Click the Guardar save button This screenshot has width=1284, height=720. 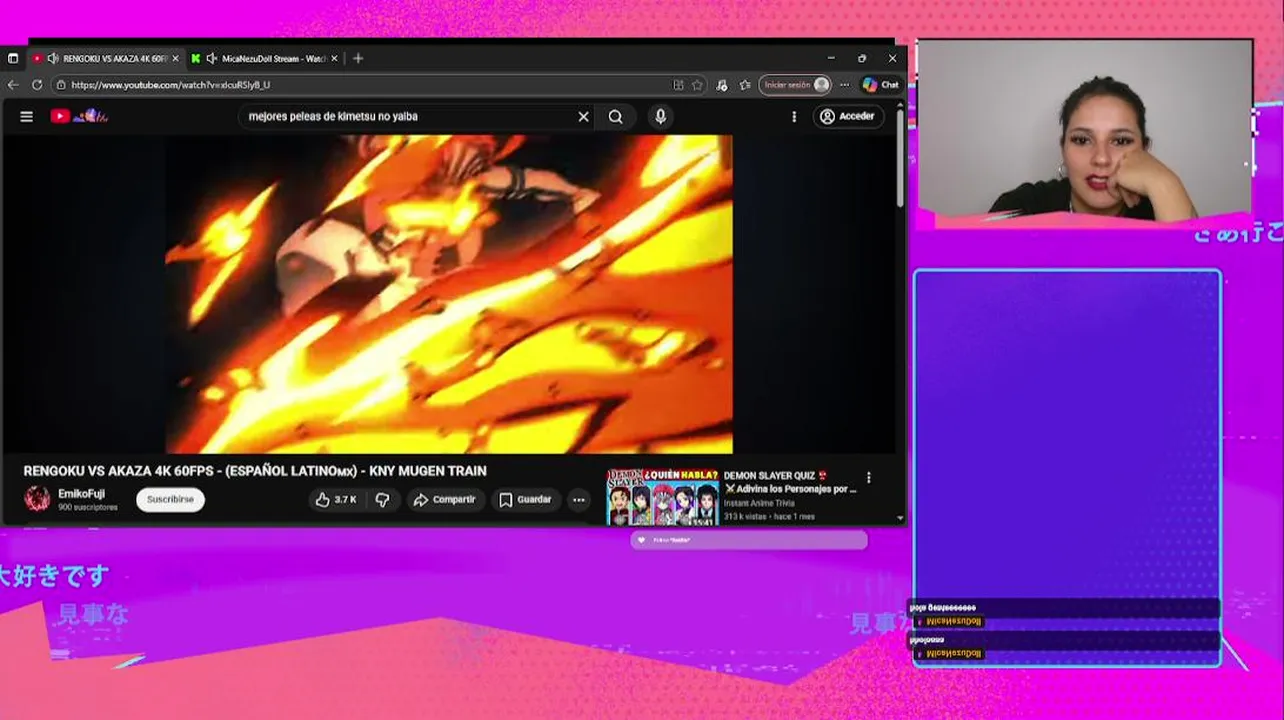[525, 499]
